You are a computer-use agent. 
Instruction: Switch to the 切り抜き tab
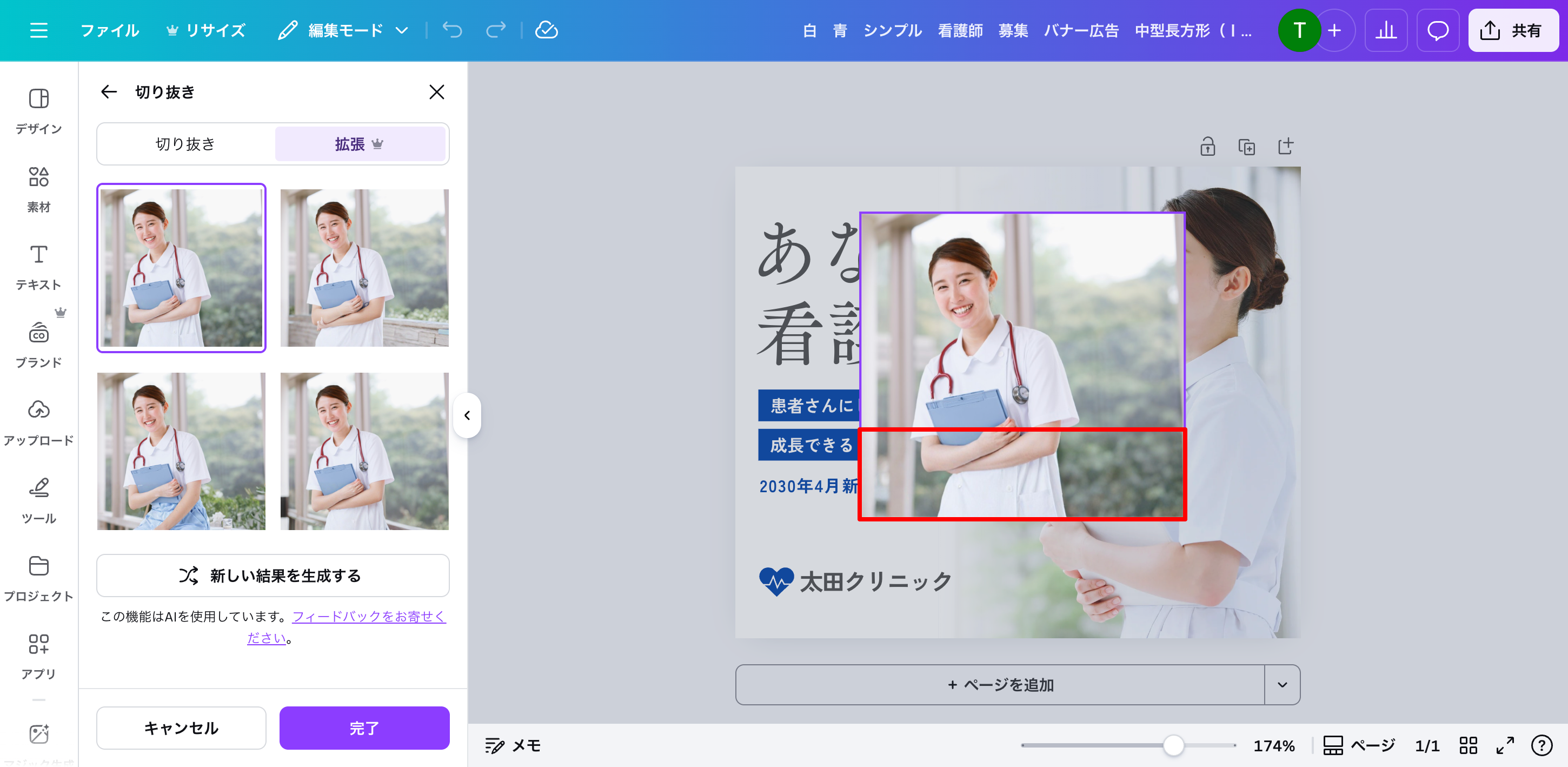(x=185, y=144)
